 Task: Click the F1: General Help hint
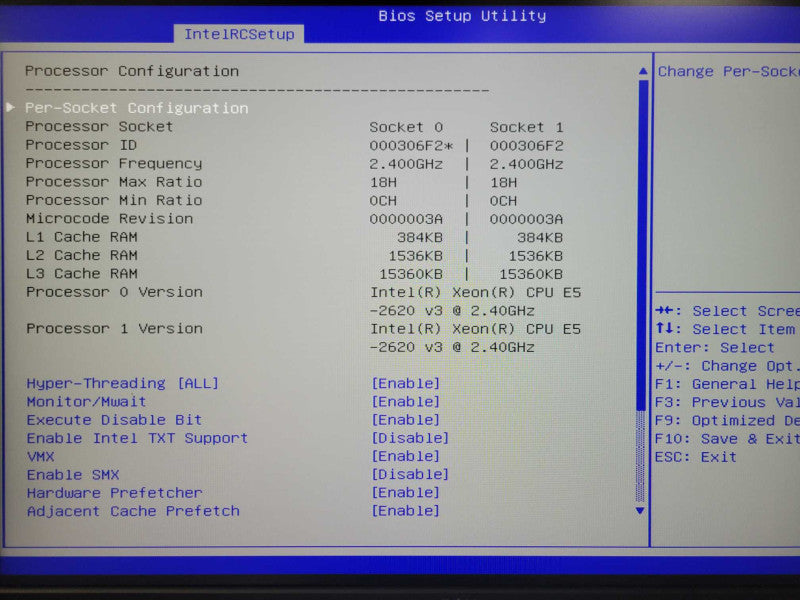(728, 384)
